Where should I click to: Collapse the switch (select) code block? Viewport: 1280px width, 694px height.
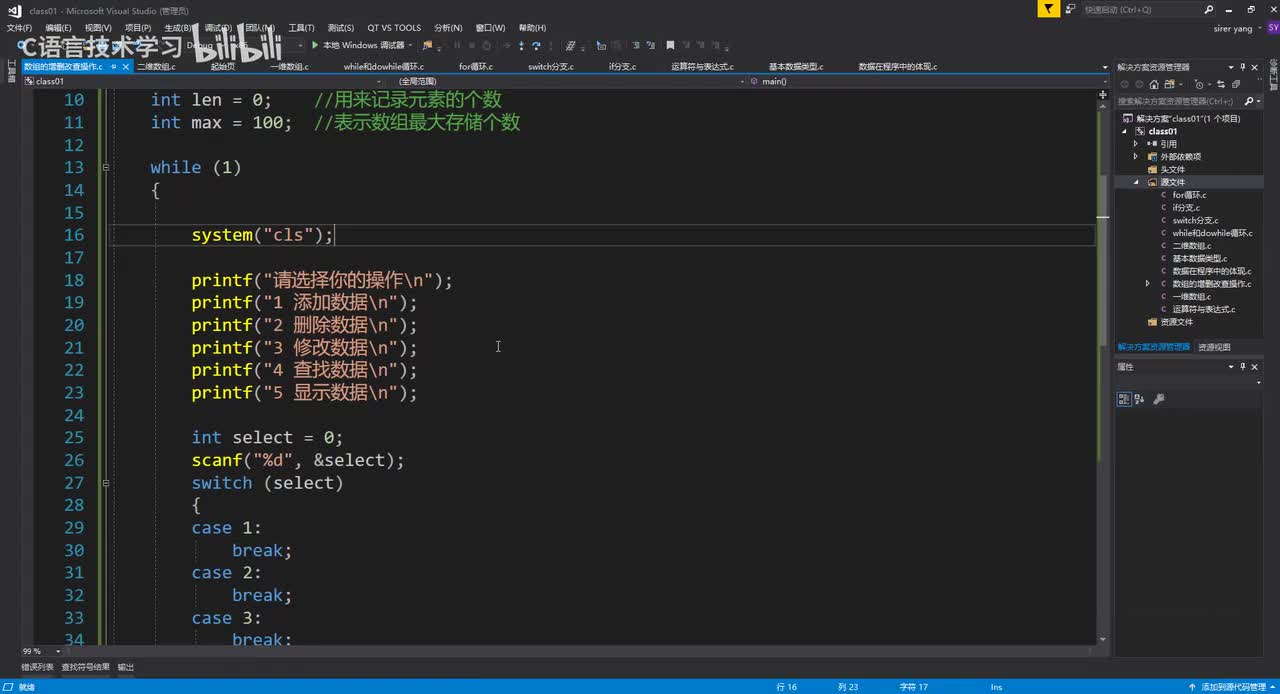tap(106, 482)
